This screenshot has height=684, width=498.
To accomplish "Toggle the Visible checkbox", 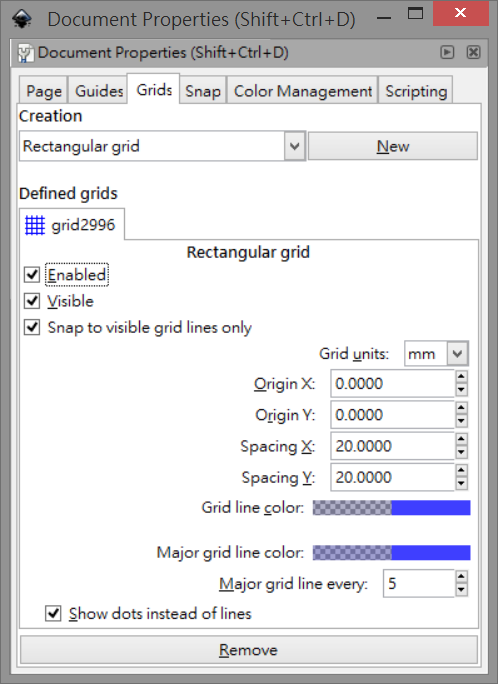I will click(32, 301).
